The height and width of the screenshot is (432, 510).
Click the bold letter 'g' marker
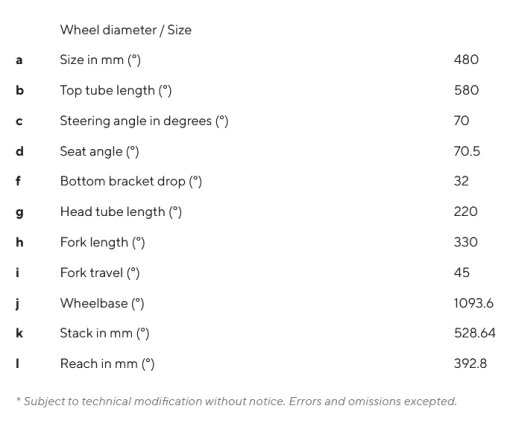20,213
